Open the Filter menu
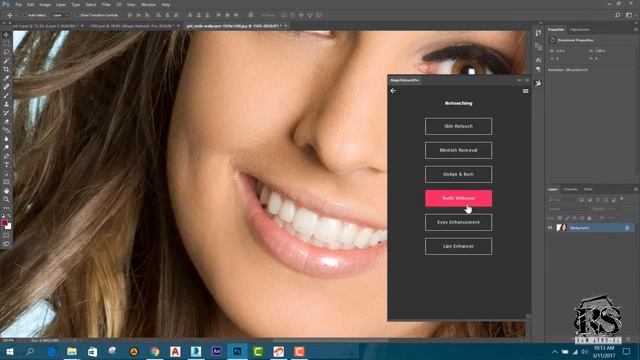The width and height of the screenshot is (640, 360). (106, 4)
